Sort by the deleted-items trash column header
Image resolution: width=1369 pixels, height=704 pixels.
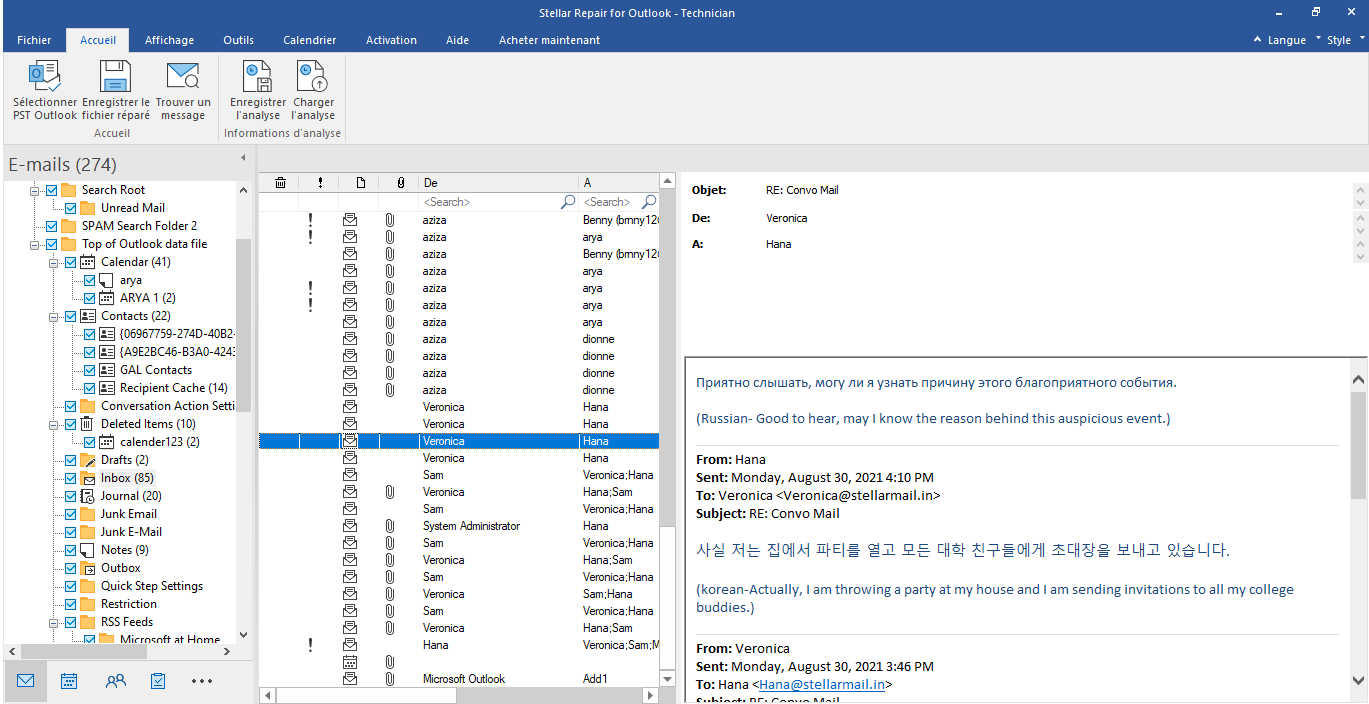[x=280, y=183]
